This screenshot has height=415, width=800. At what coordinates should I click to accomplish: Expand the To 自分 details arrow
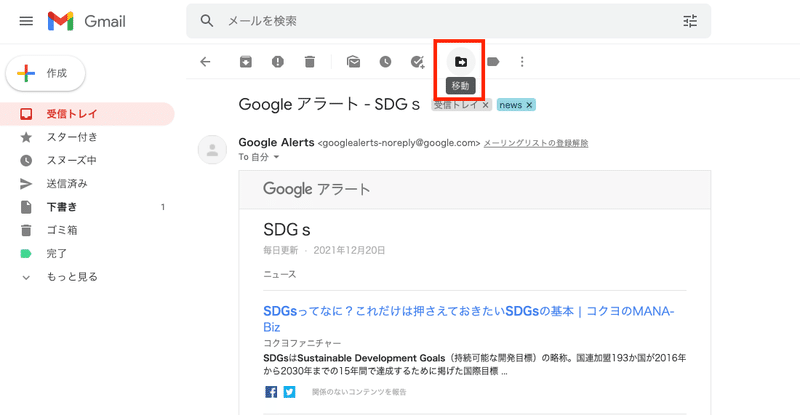[276, 157]
